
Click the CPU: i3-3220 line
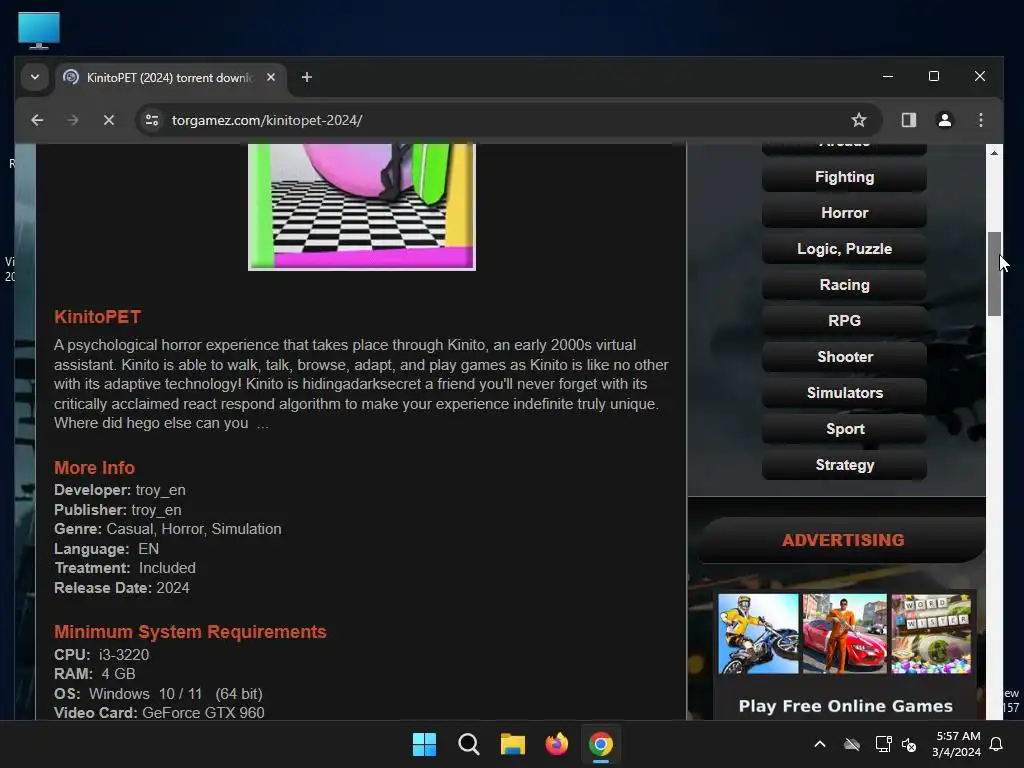[101, 654]
